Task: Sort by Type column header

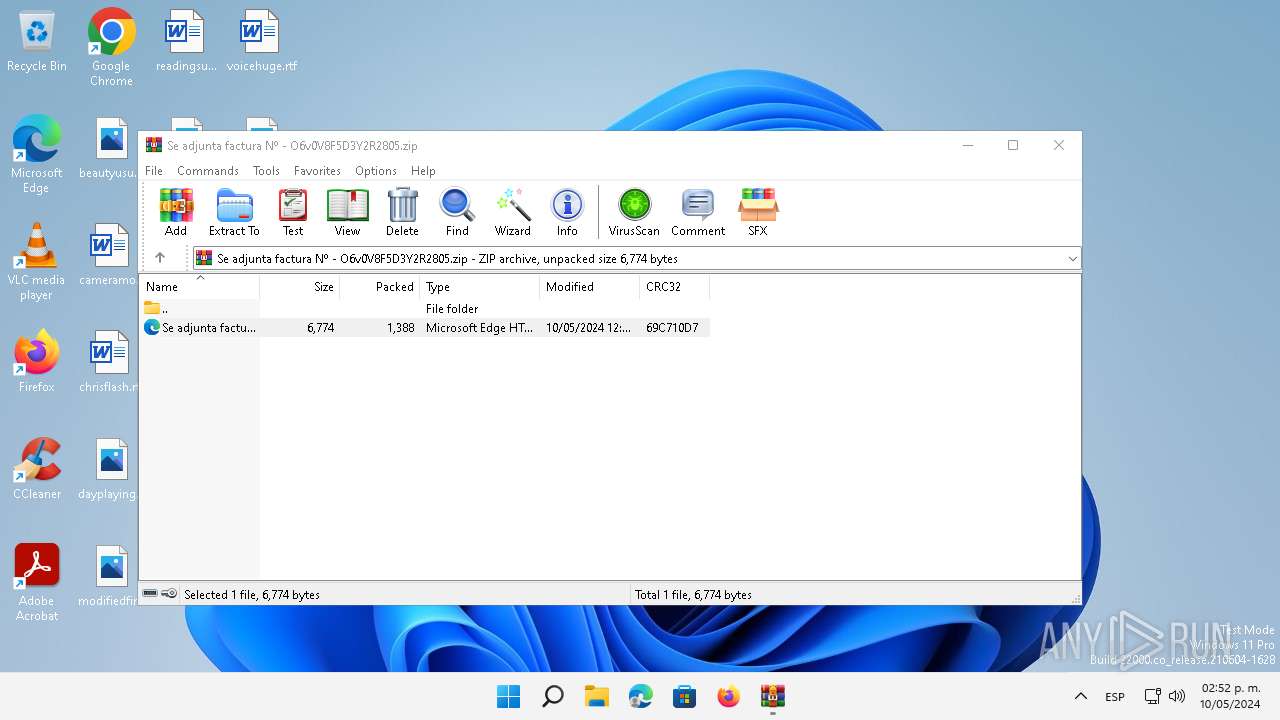Action: 480,287
